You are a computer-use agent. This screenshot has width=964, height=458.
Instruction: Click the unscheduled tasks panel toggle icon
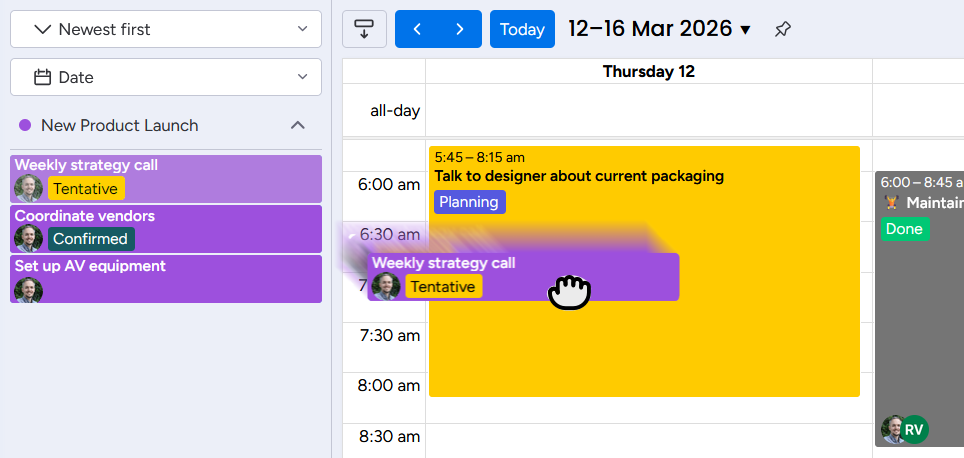364,29
